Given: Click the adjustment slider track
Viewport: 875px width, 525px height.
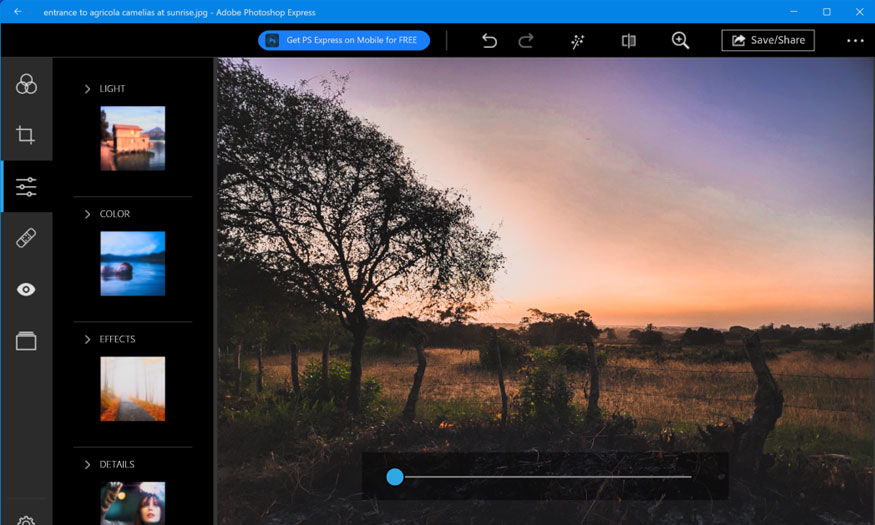Looking at the screenshot, I should (548, 477).
